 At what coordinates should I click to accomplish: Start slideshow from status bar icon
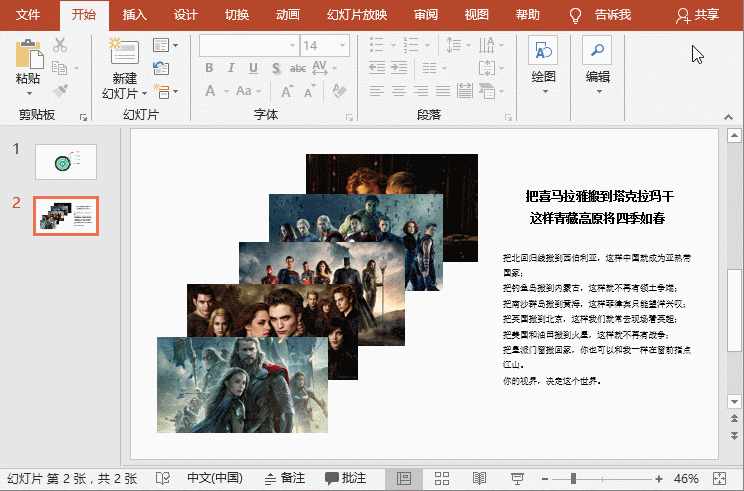coord(516,479)
